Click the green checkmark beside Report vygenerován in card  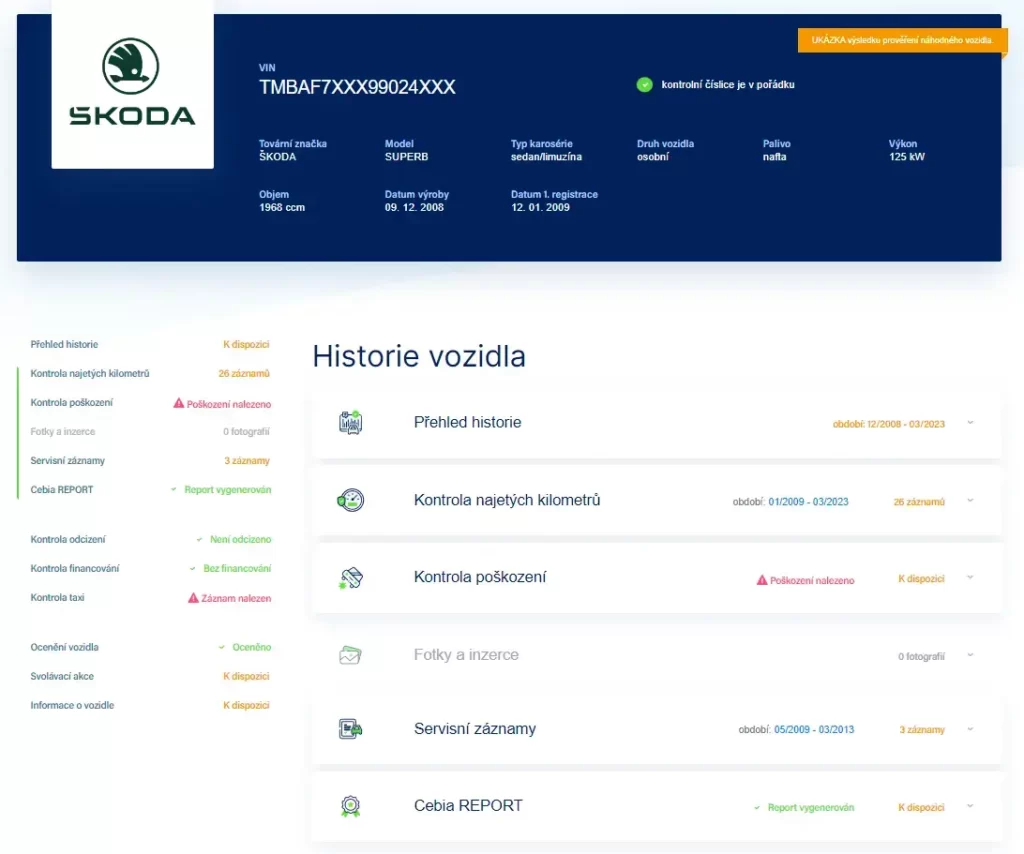coord(757,808)
